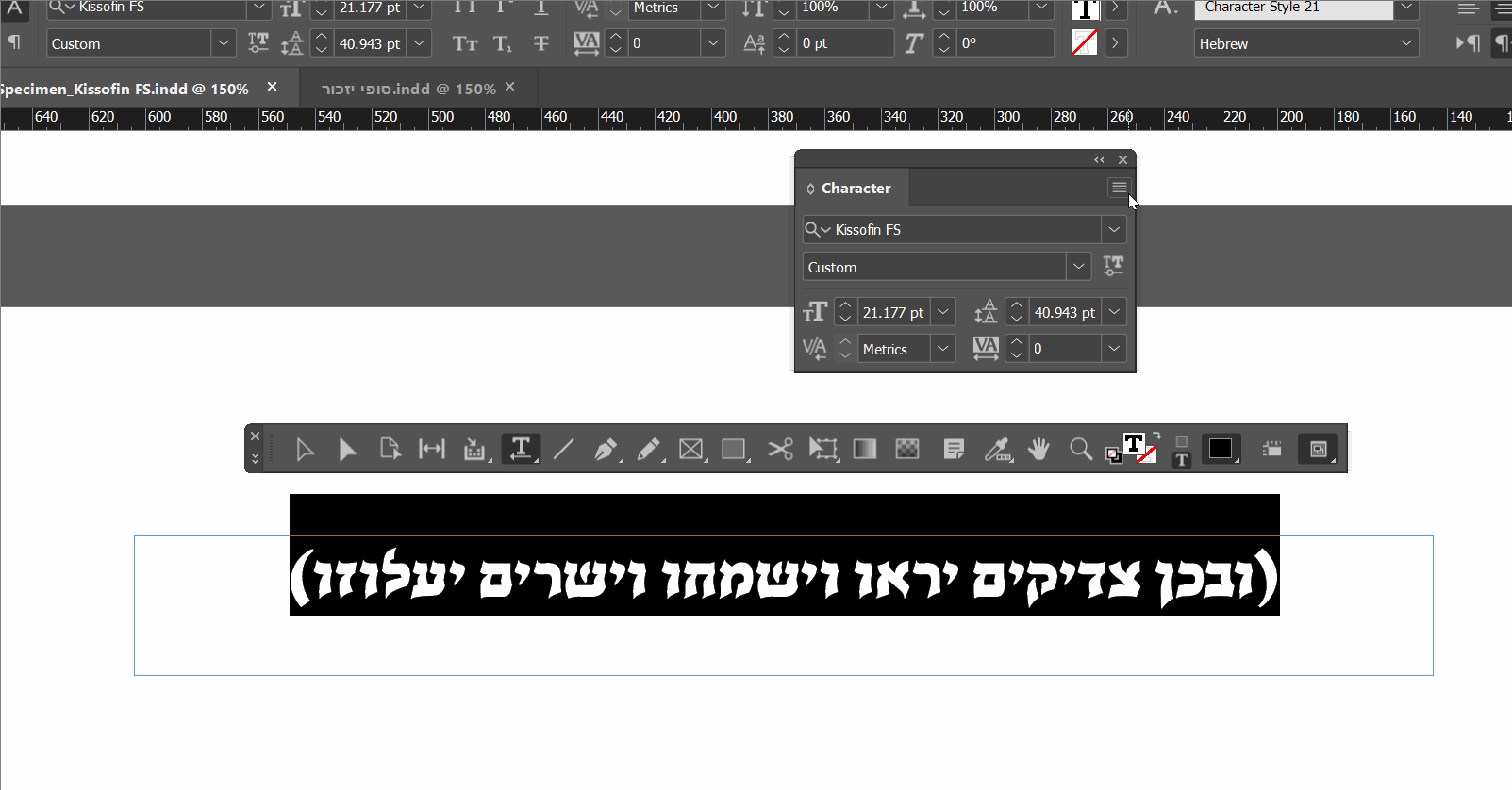Select the Zoom magnifier tool
1512x790 pixels.
[1081, 449]
